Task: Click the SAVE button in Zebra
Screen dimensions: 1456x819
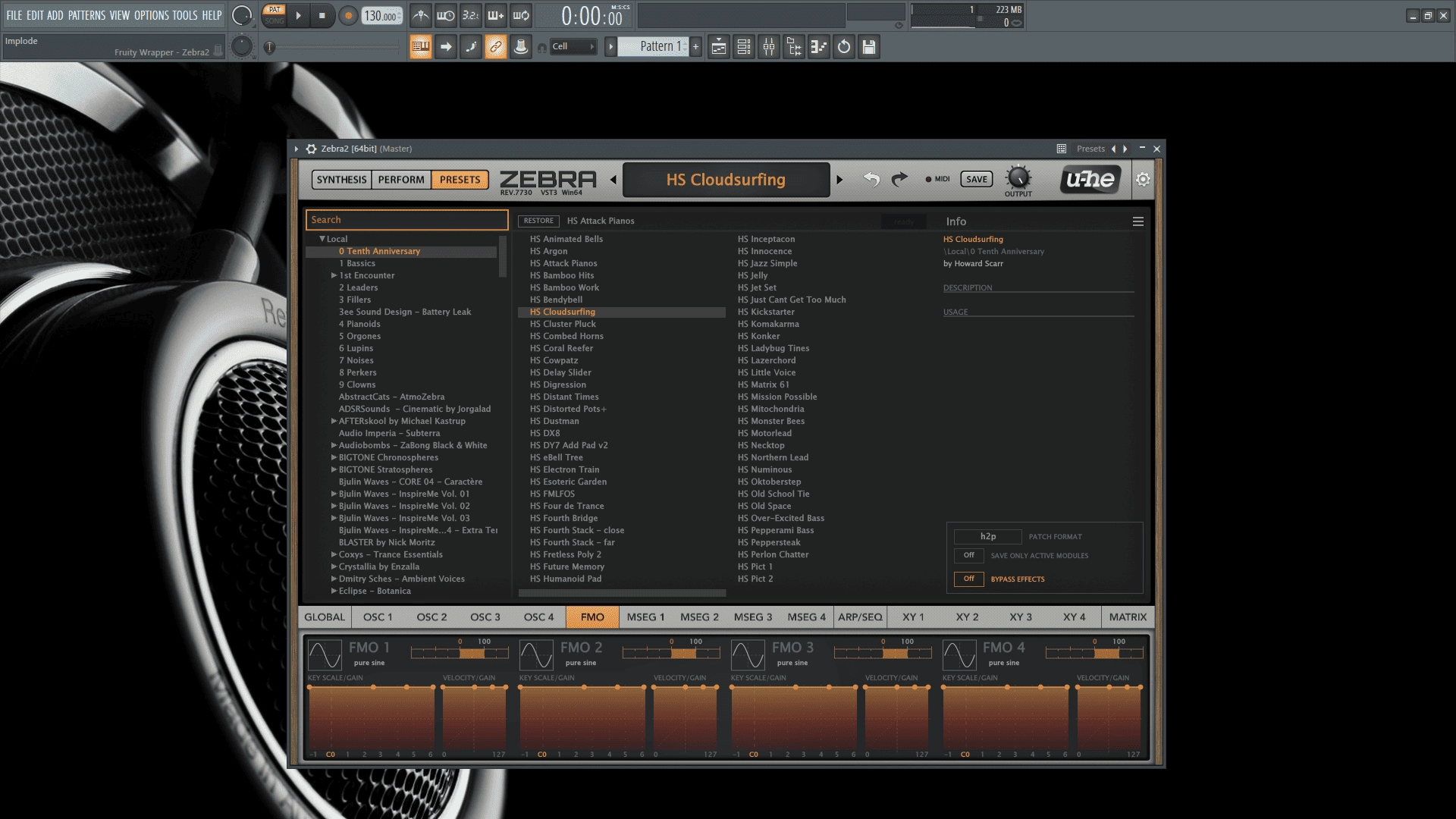Action: [x=977, y=179]
